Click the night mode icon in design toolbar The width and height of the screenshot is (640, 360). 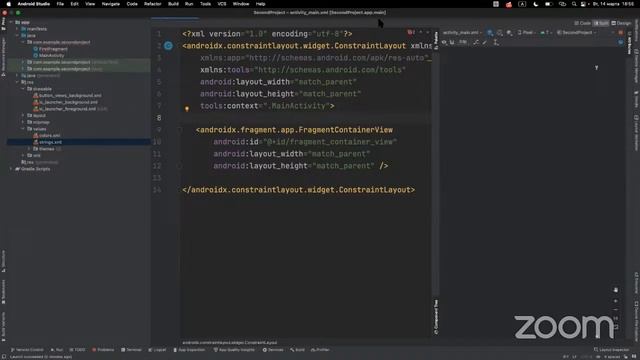[x=509, y=33]
